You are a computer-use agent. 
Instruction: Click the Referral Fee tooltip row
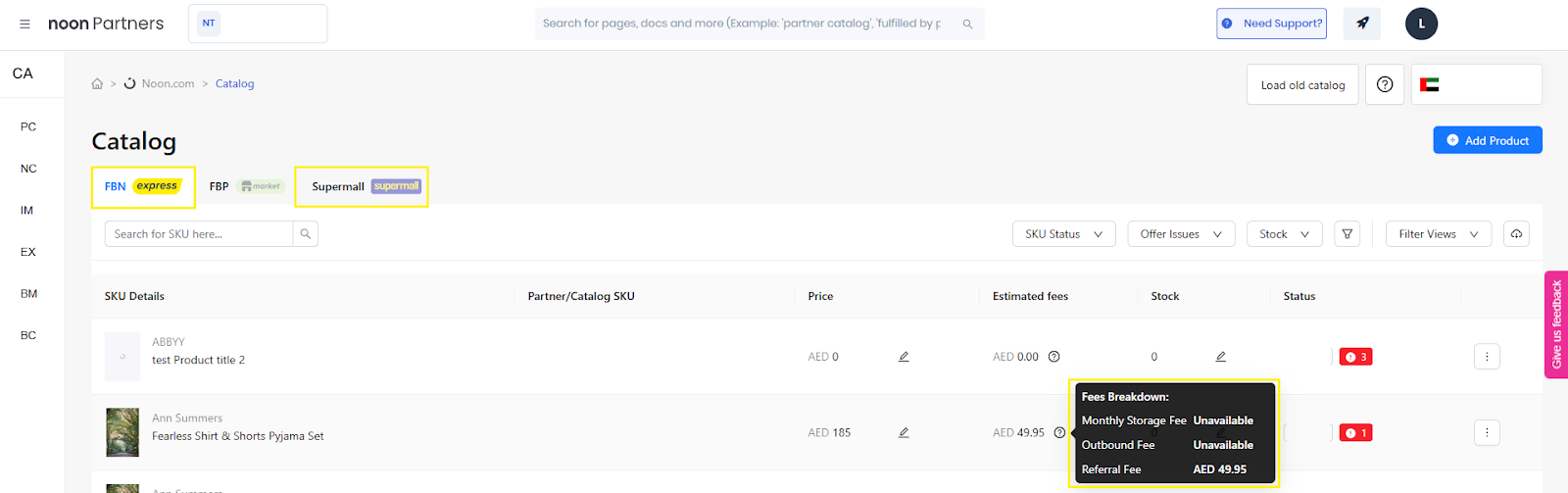[x=1164, y=469]
